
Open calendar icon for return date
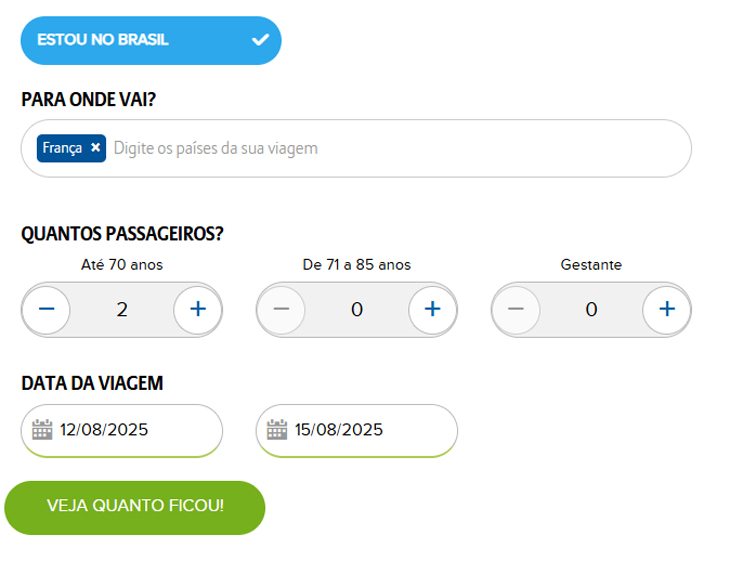pyautogui.click(x=277, y=429)
